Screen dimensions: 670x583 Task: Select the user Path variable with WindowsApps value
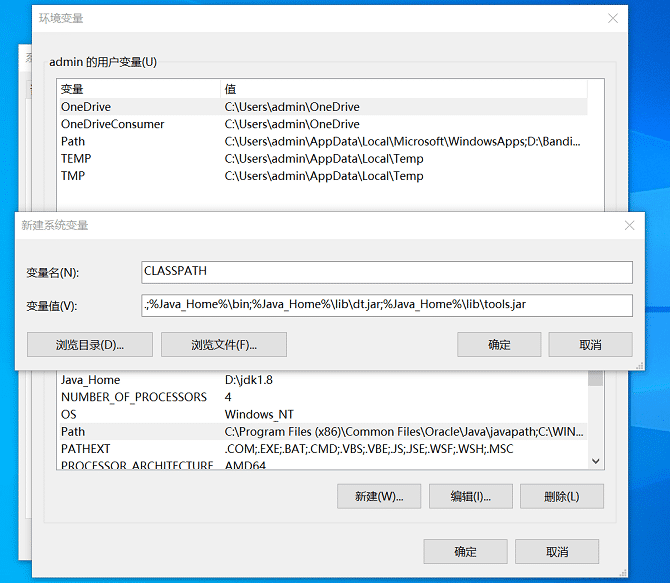click(322, 141)
